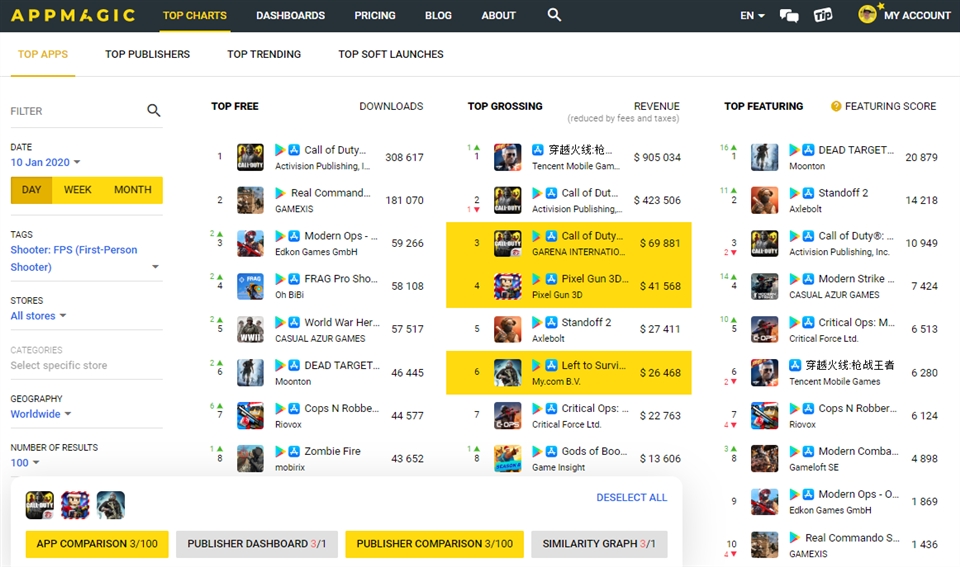Switch date range to MONTH
The height and width of the screenshot is (567, 960).
pyautogui.click(x=132, y=190)
